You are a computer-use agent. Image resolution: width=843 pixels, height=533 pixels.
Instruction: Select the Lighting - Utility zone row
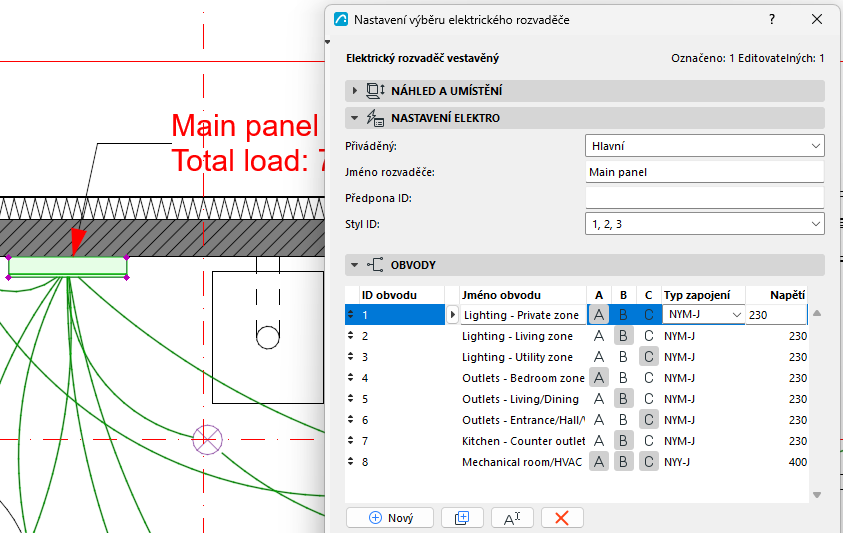(x=576, y=357)
